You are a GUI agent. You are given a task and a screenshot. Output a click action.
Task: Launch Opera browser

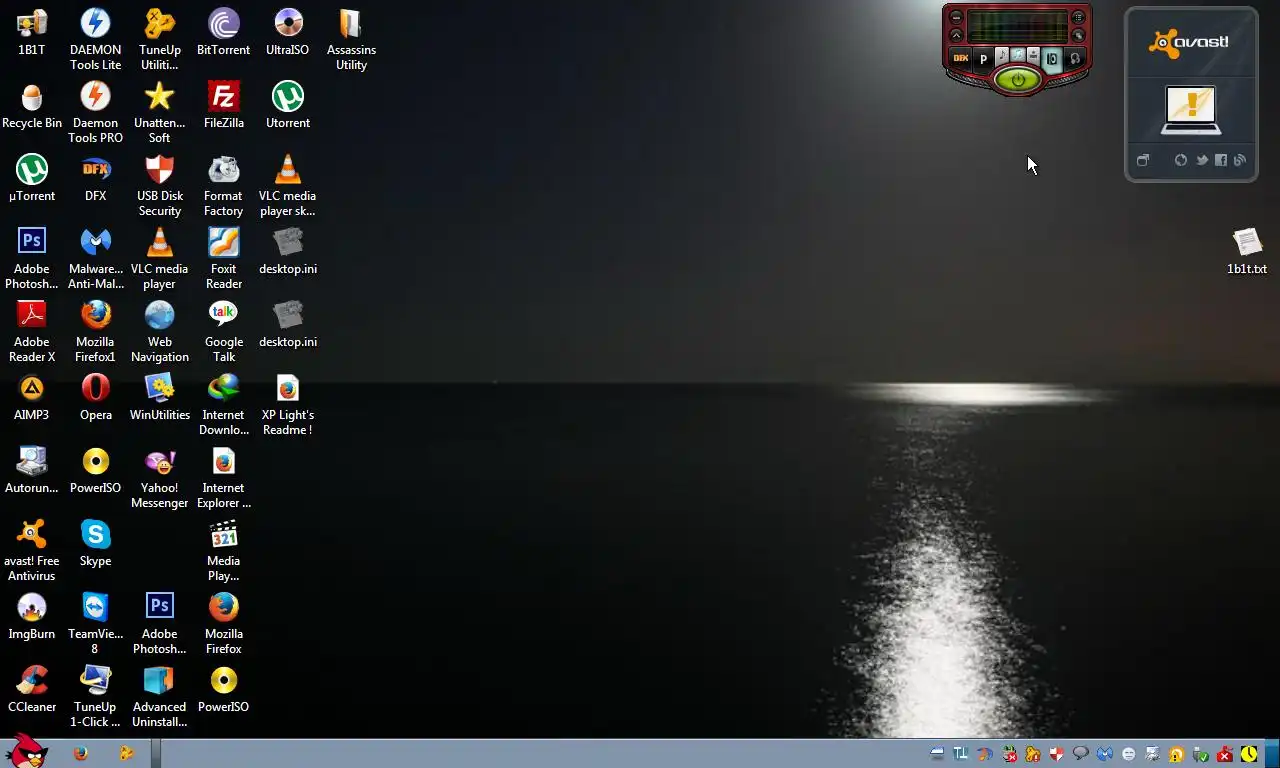point(96,396)
